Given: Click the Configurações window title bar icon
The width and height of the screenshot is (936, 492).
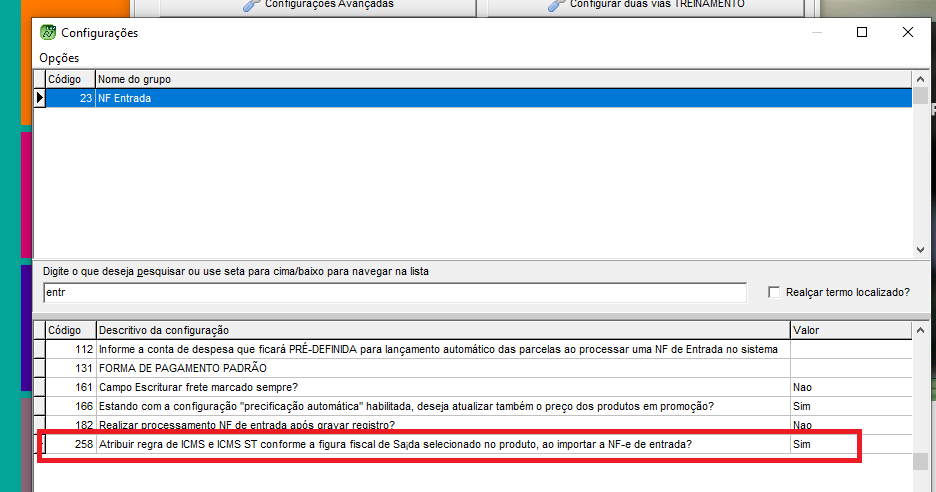Looking at the screenshot, I should (x=48, y=33).
